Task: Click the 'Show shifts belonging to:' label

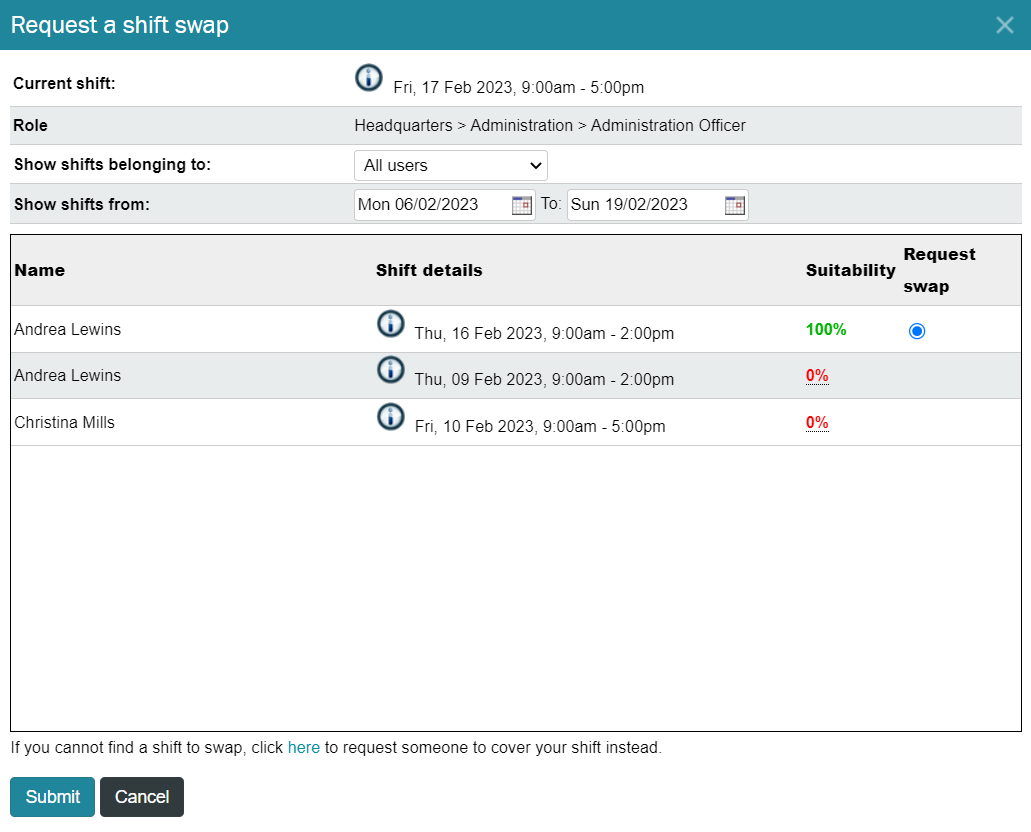Action: tap(112, 164)
